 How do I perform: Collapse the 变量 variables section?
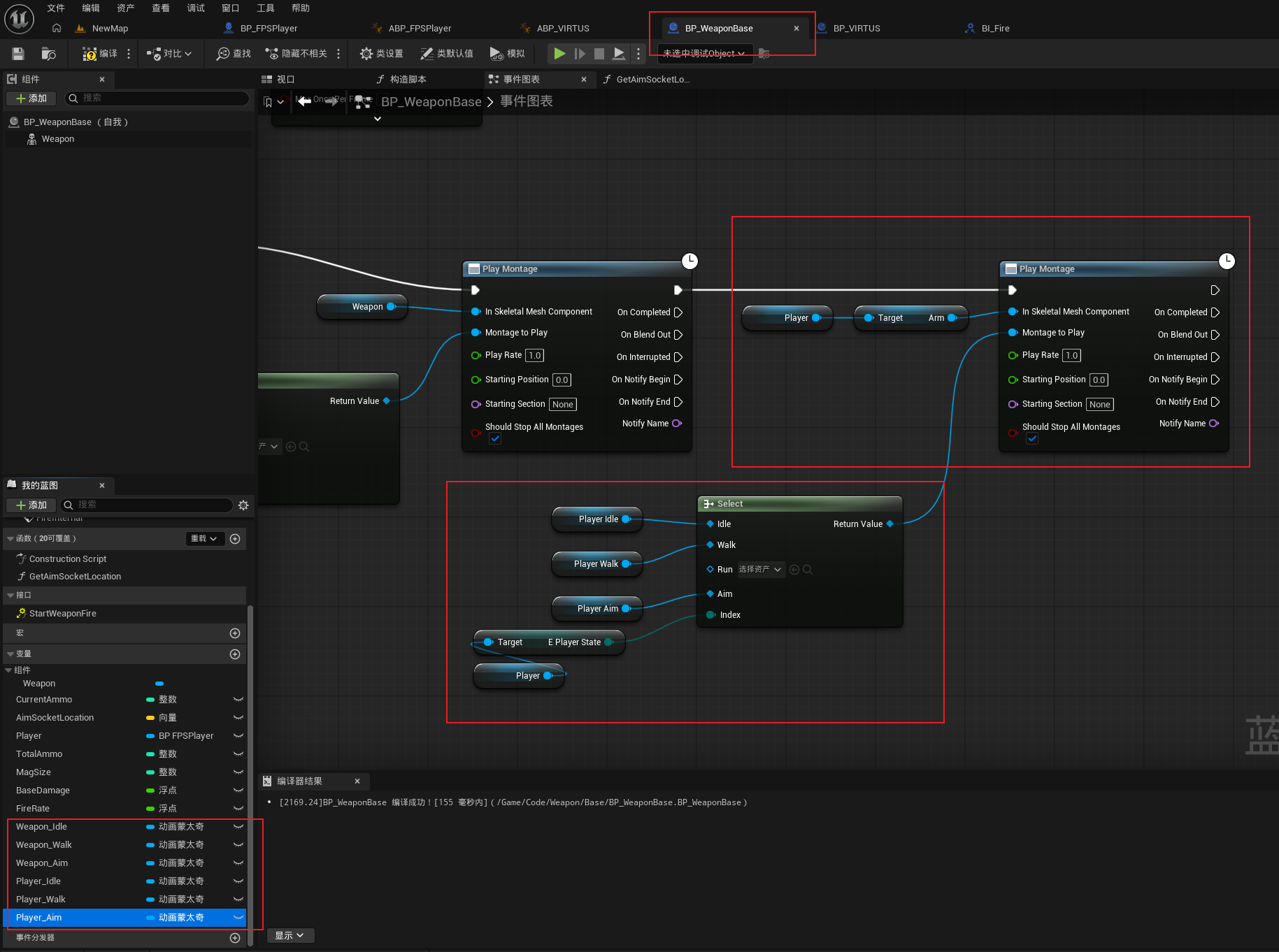tap(10, 654)
